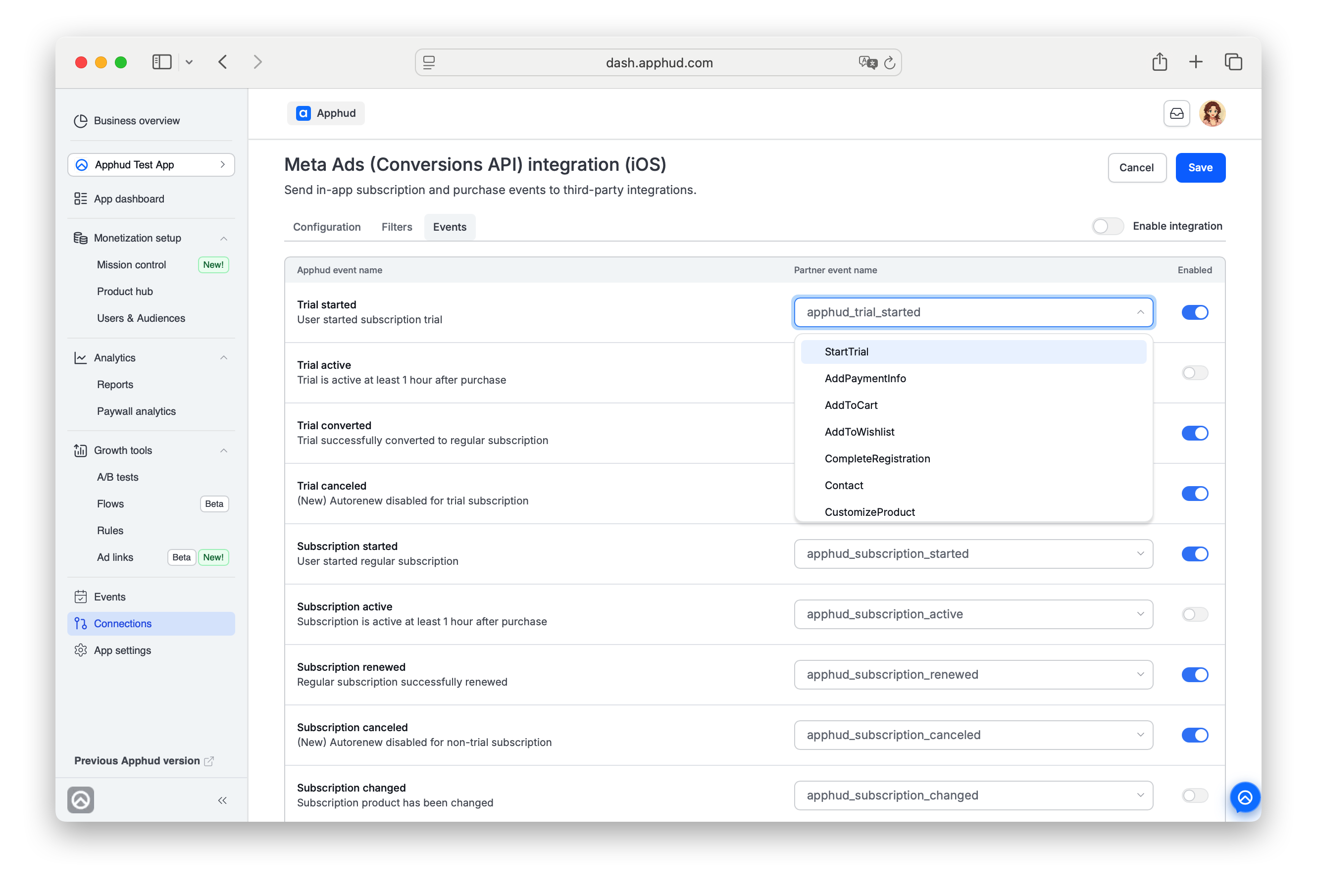
Task: Select the Events tab
Action: 450,227
